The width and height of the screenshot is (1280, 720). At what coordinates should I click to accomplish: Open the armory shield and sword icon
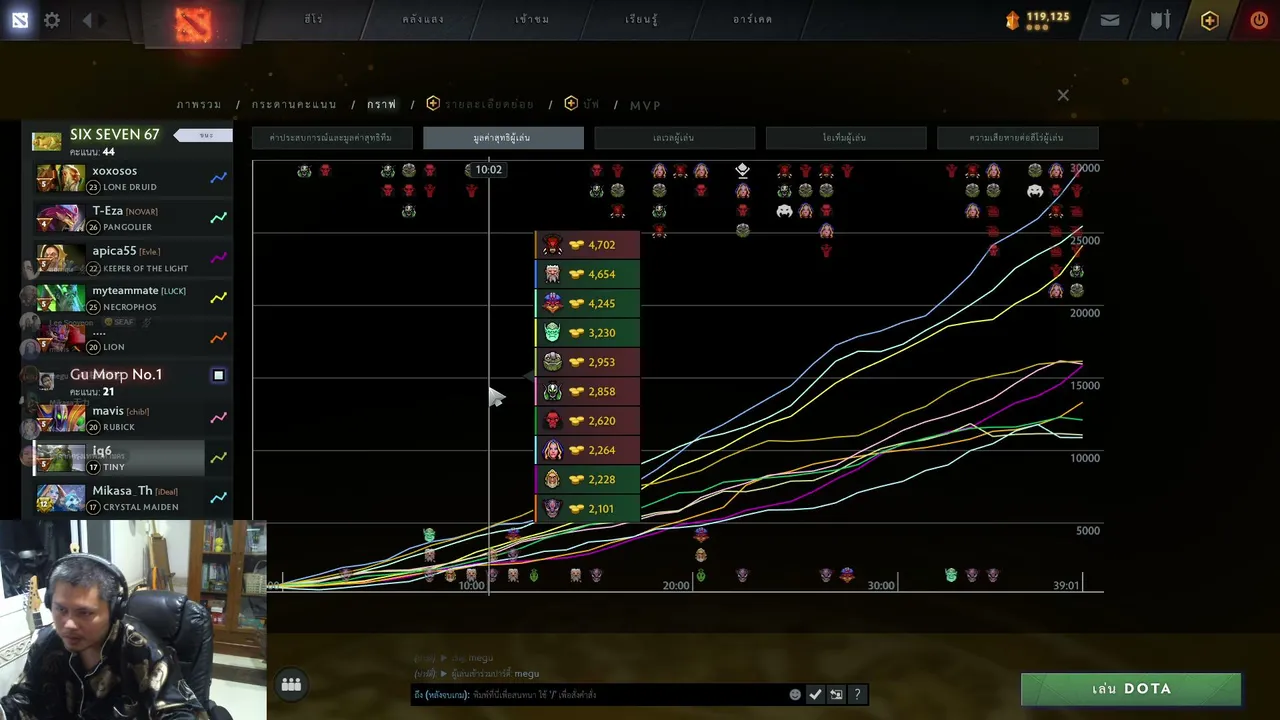[1160, 20]
